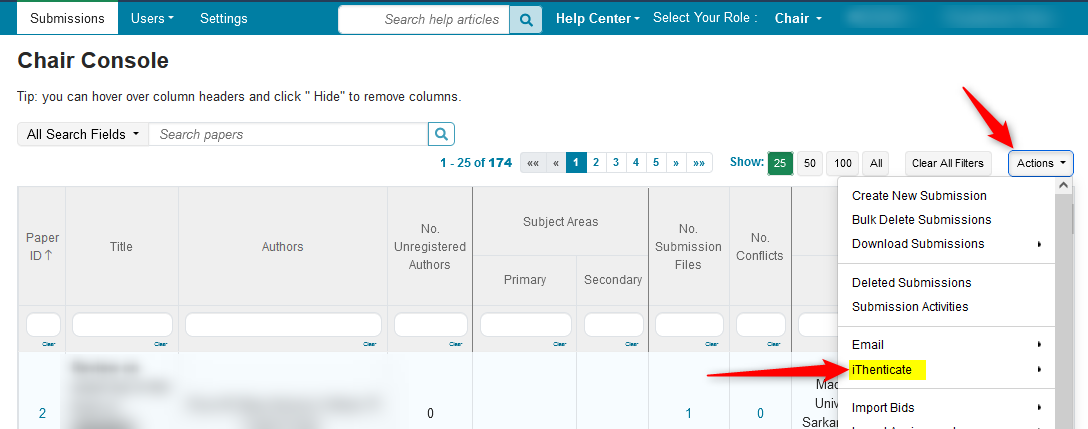The height and width of the screenshot is (429, 1088).
Task: Sort by Paper ID column arrow
Action: [x=49, y=255]
